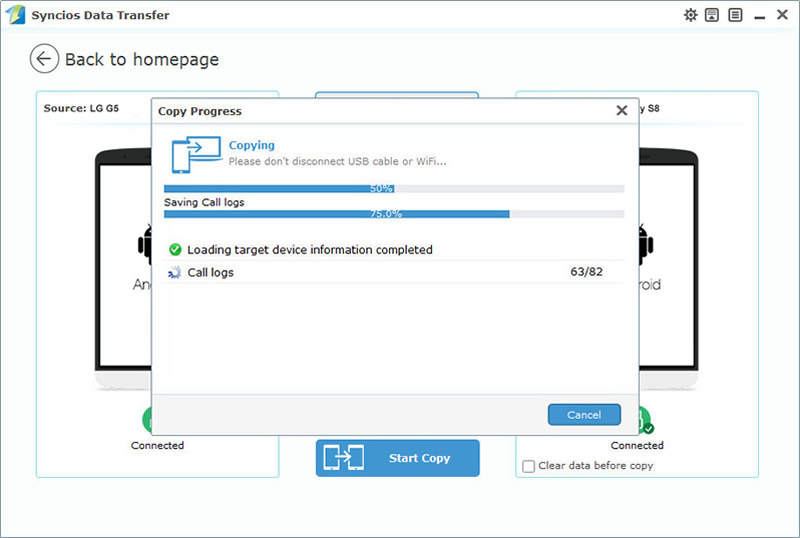The image size is (800, 538).
Task: Close the Syncios Data Transfer main window
Action: pos(783,15)
